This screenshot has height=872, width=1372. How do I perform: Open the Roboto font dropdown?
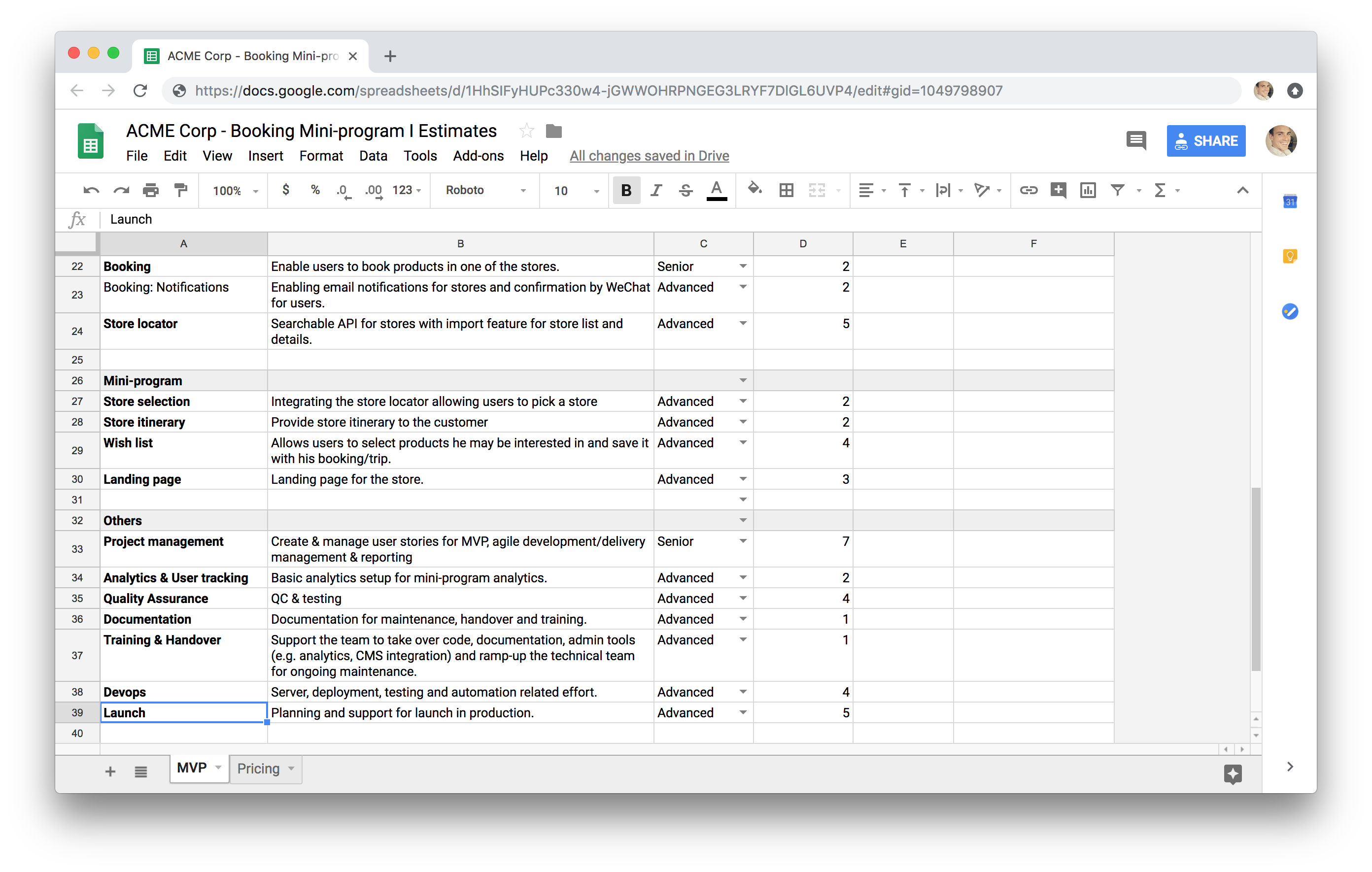(485, 190)
